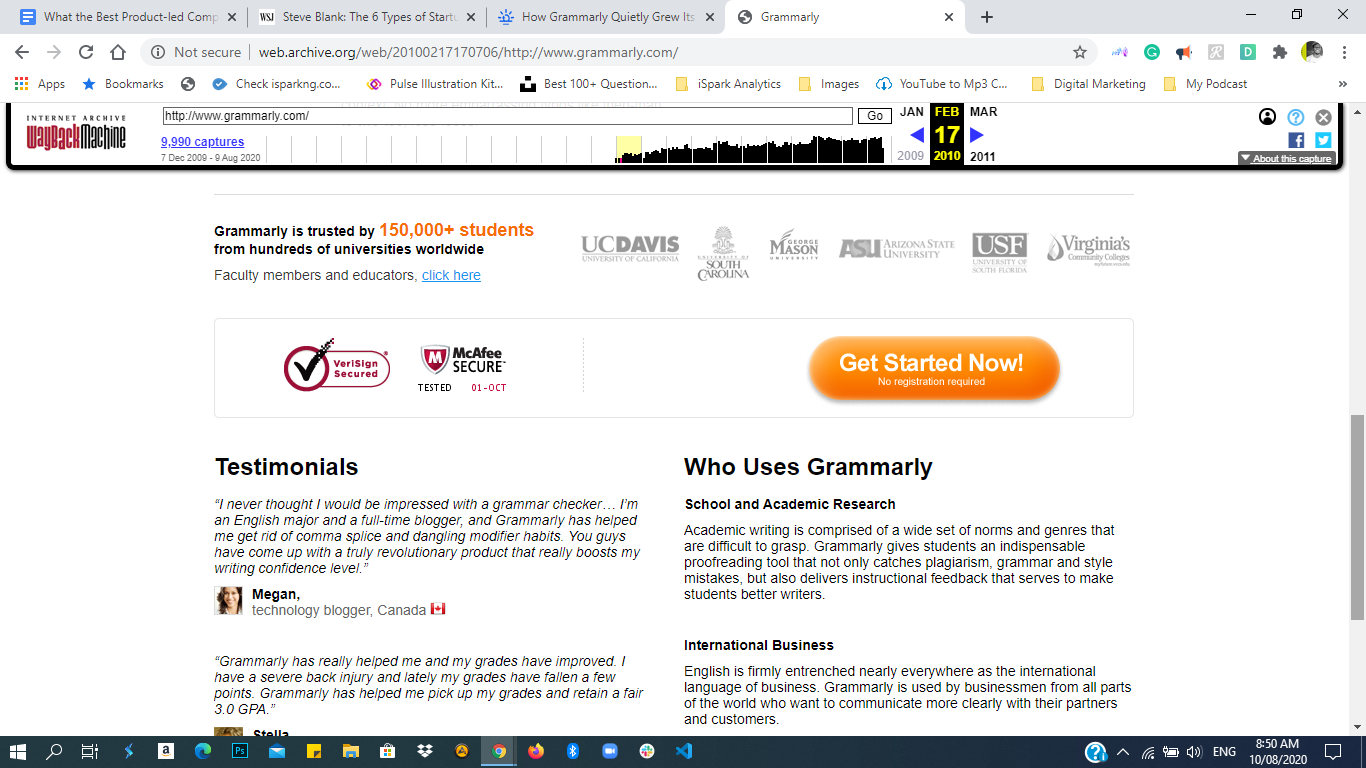
Task: Open Zoom from the taskbar
Action: pos(610,750)
